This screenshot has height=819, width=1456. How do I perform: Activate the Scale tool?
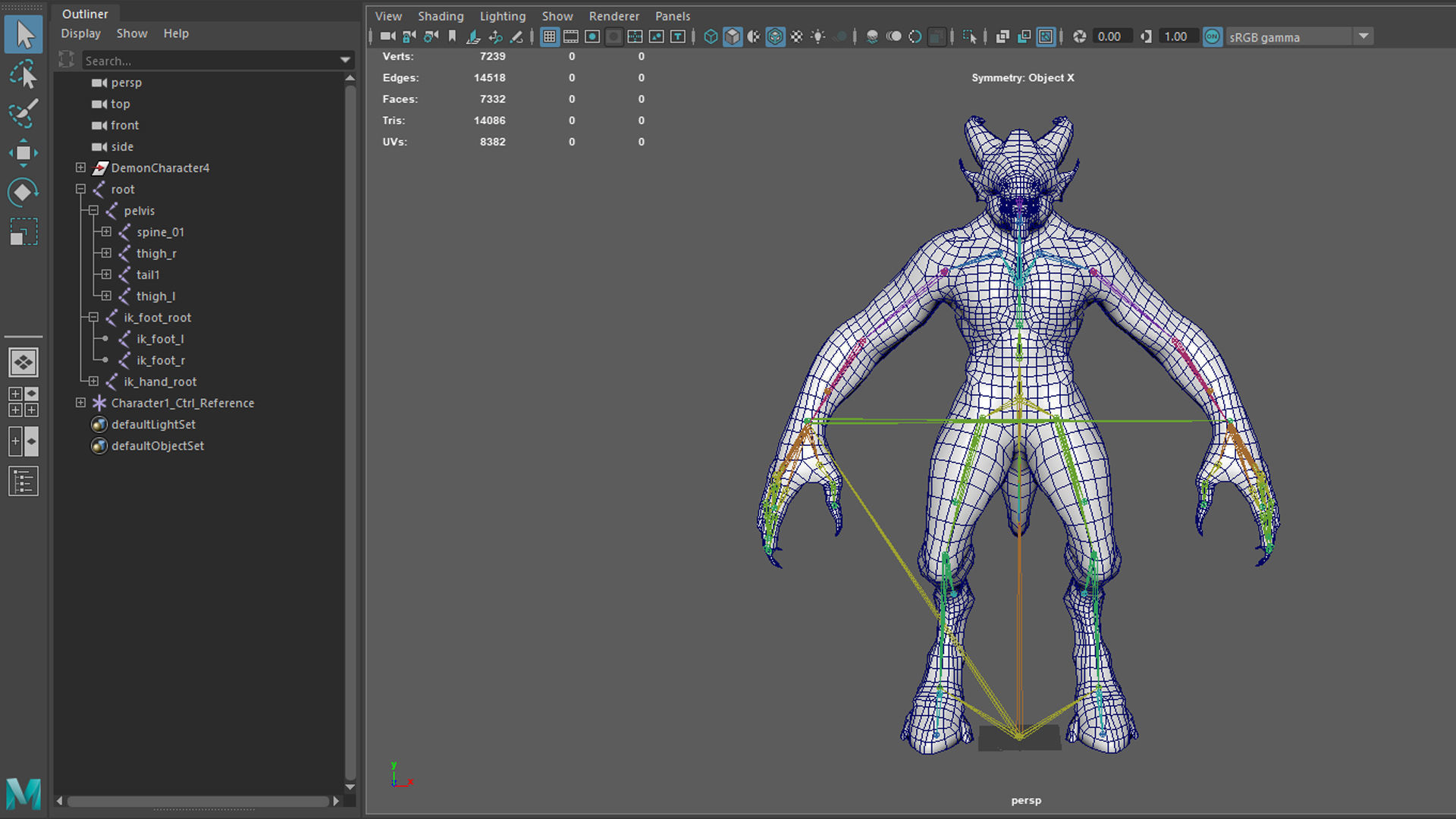(x=24, y=231)
